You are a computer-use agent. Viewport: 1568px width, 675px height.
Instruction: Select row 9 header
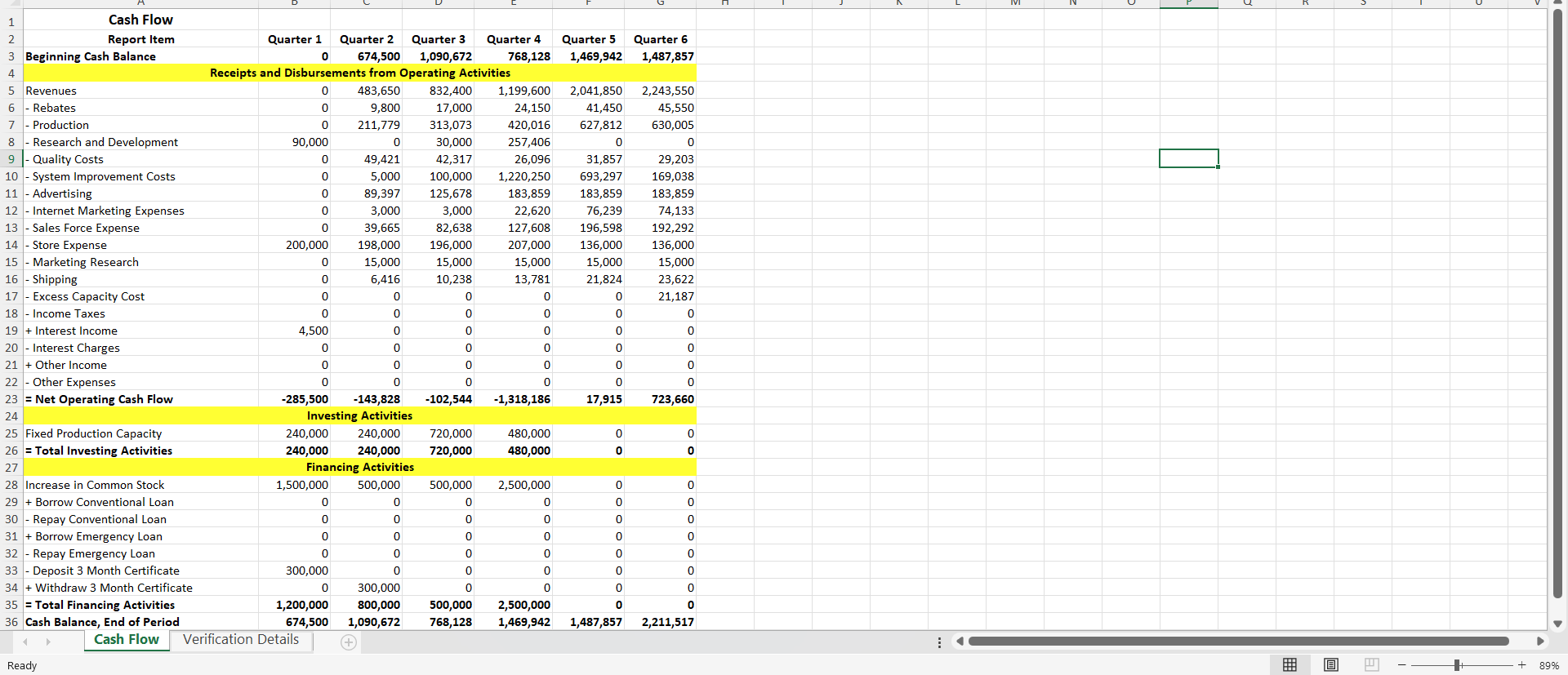11,159
